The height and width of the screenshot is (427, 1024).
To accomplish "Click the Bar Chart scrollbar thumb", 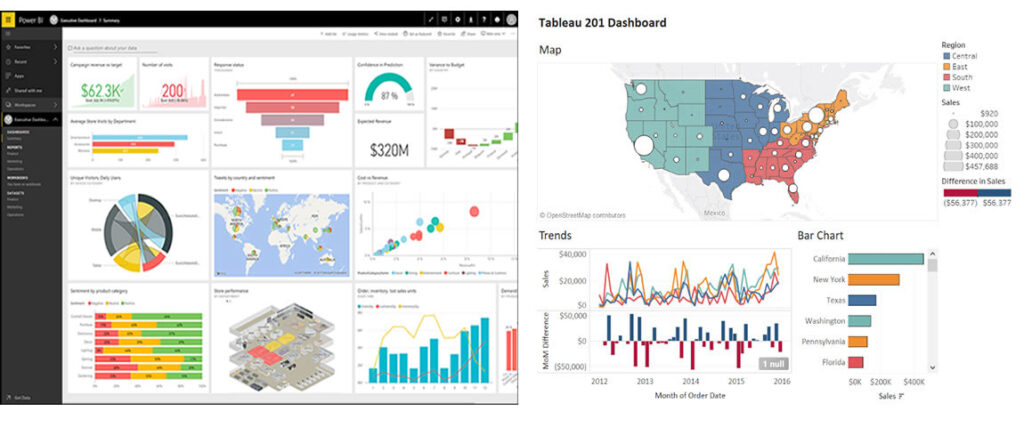I will pyautogui.click(x=933, y=265).
